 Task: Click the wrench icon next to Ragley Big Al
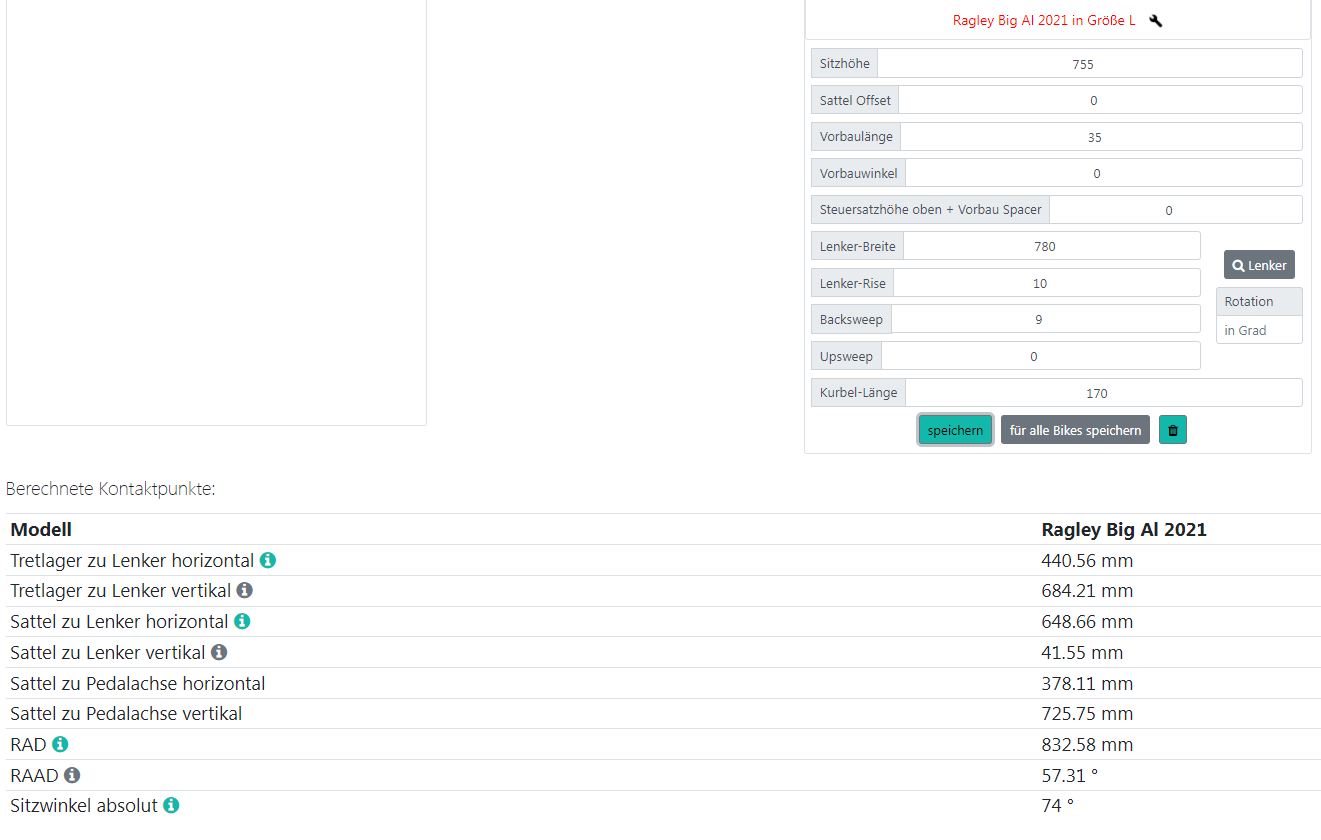click(1155, 21)
